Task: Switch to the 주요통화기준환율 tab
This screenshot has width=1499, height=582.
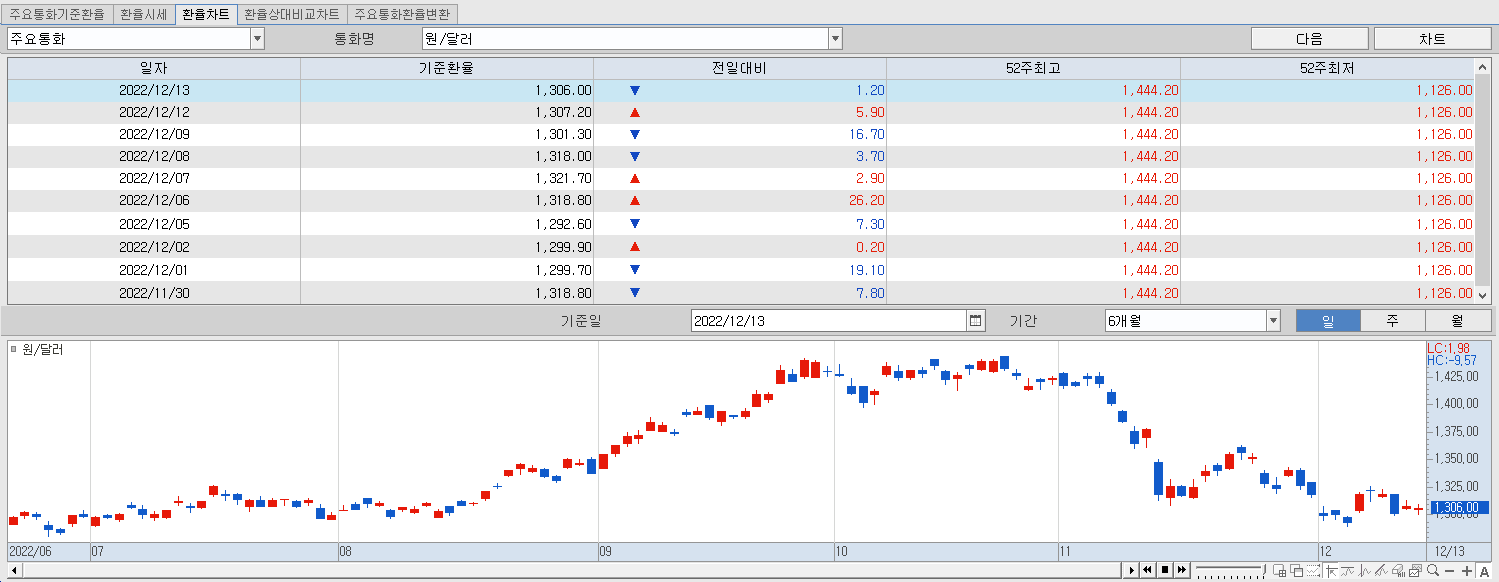Action: 57,15
